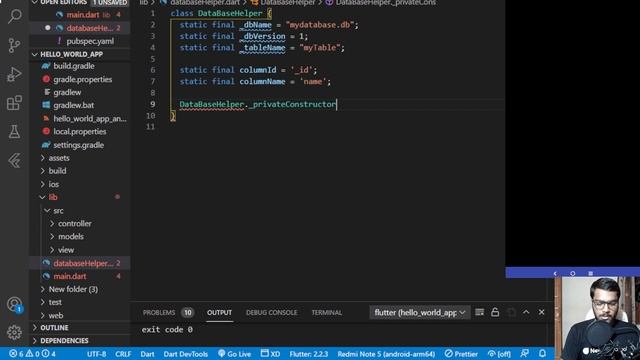Expand the ios folder
This screenshot has width=640, height=360.
[x=53, y=184]
